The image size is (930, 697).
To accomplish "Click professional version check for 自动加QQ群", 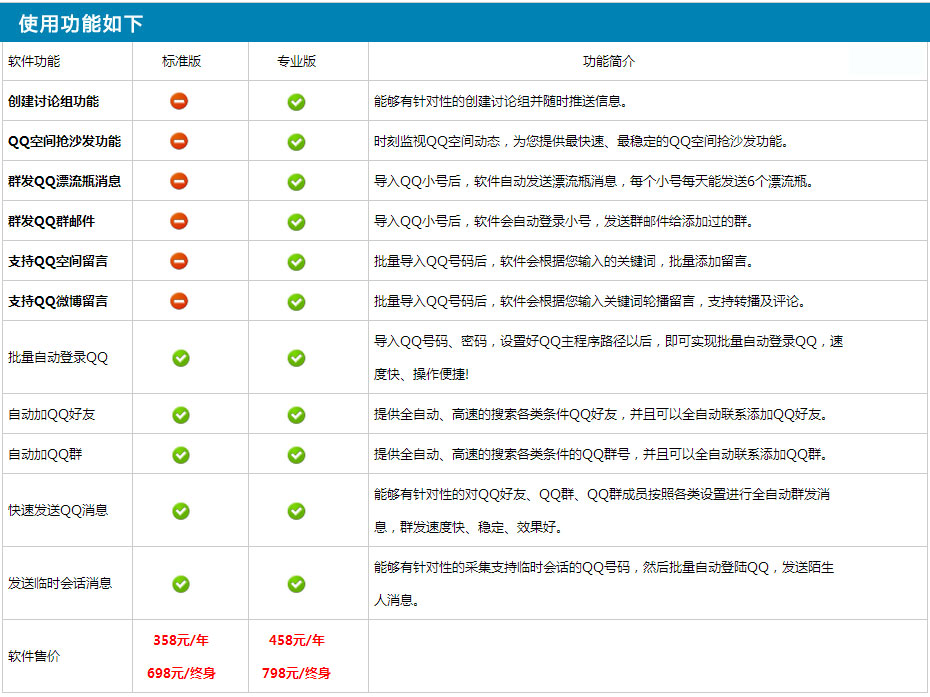I will point(297,455).
